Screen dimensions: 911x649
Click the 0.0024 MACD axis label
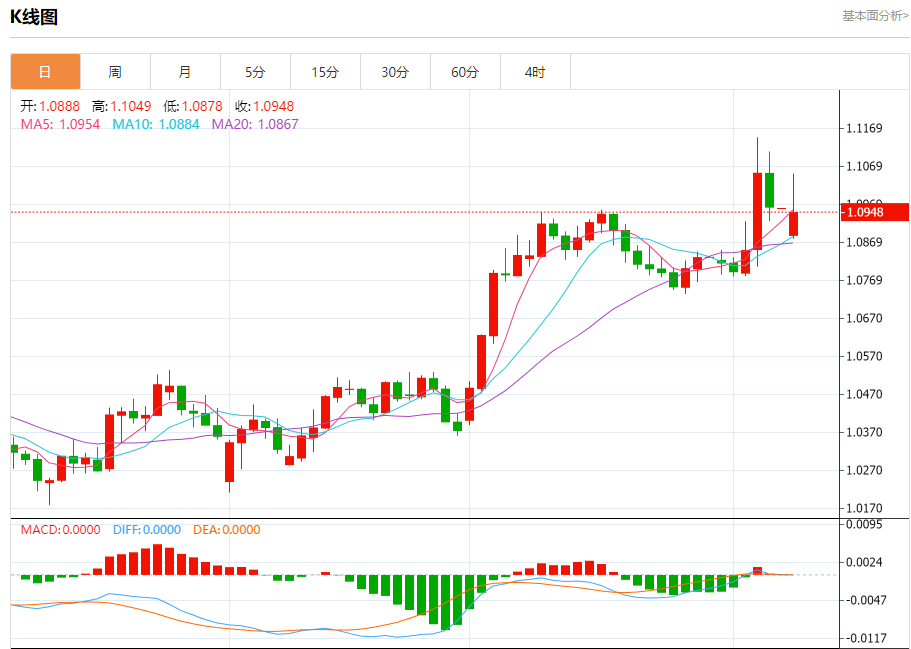coord(865,562)
